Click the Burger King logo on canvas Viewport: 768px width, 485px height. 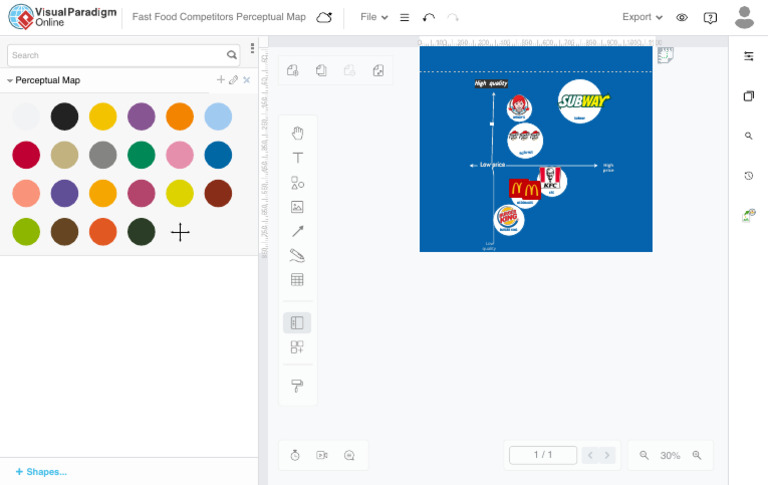coord(508,219)
